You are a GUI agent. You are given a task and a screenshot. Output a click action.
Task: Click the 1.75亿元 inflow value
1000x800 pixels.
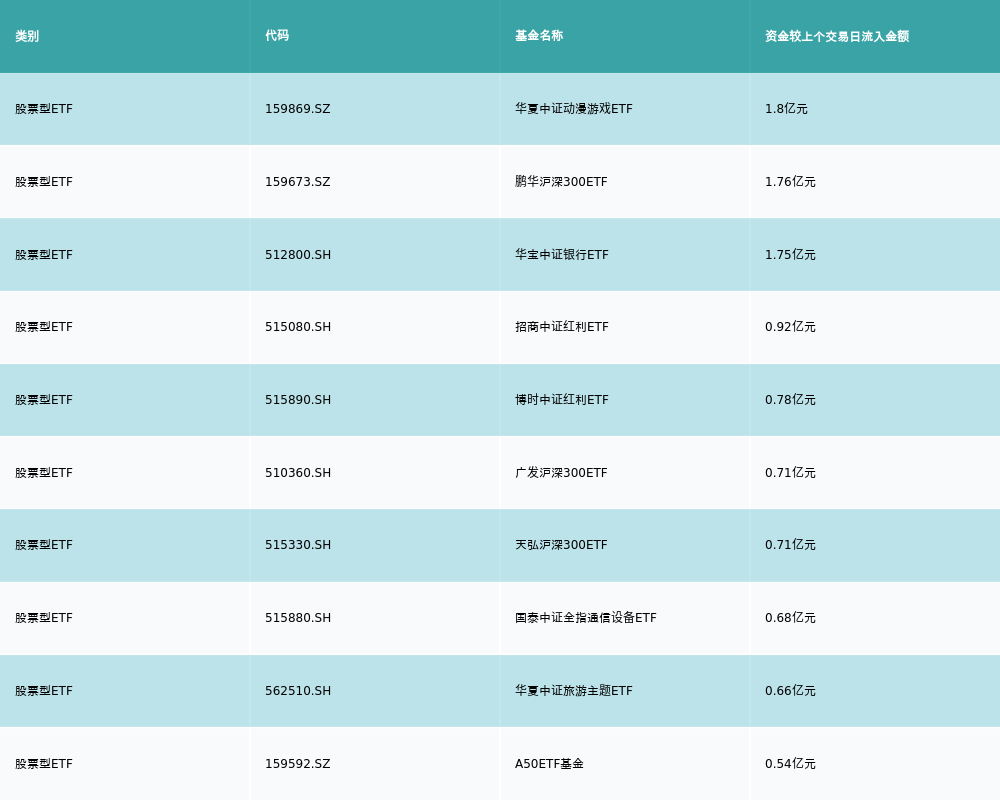click(790, 255)
